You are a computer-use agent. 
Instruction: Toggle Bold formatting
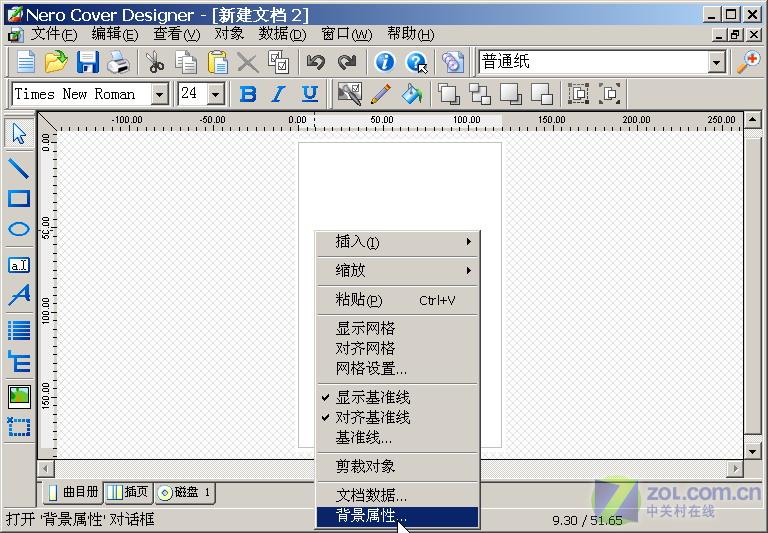tap(248, 94)
